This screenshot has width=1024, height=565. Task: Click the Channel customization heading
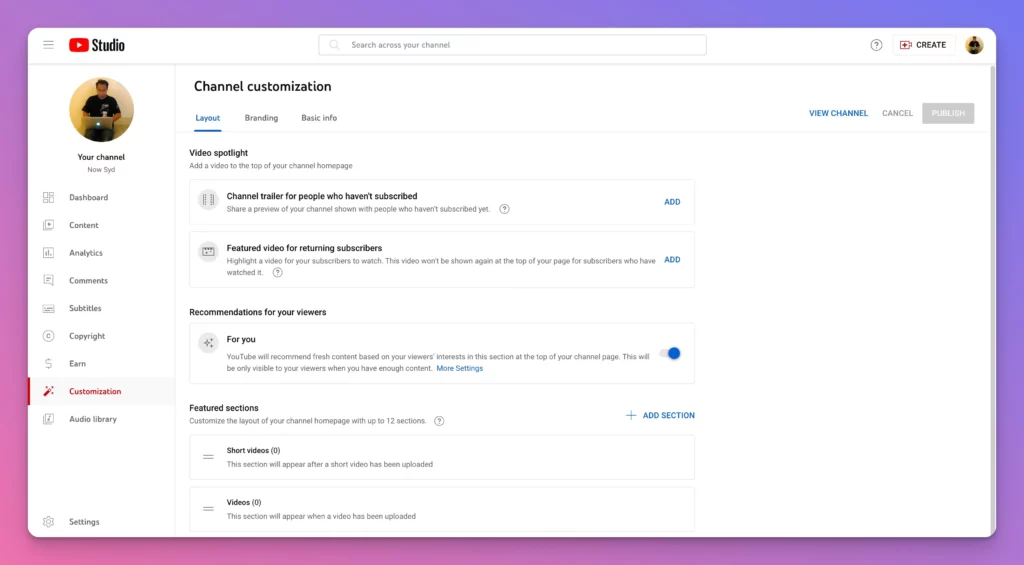coord(263,86)
